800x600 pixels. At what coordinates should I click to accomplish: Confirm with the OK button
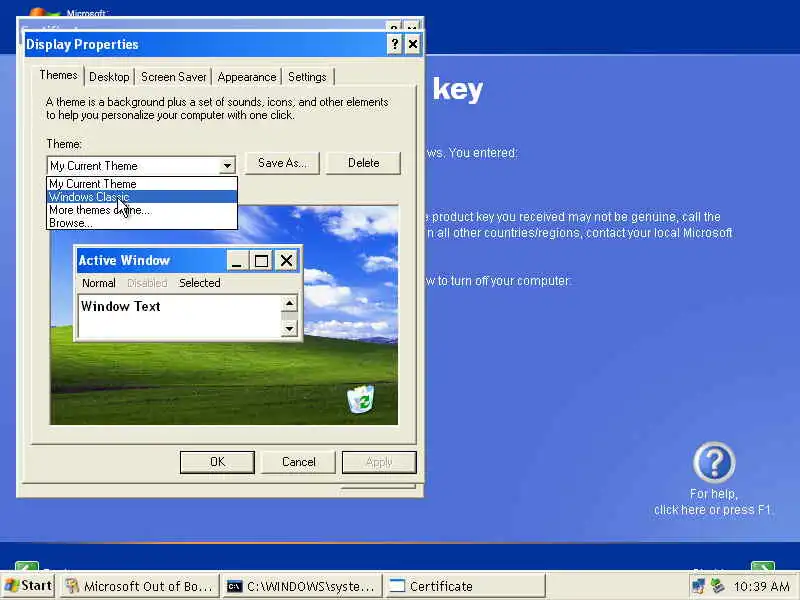coord(217,462)
